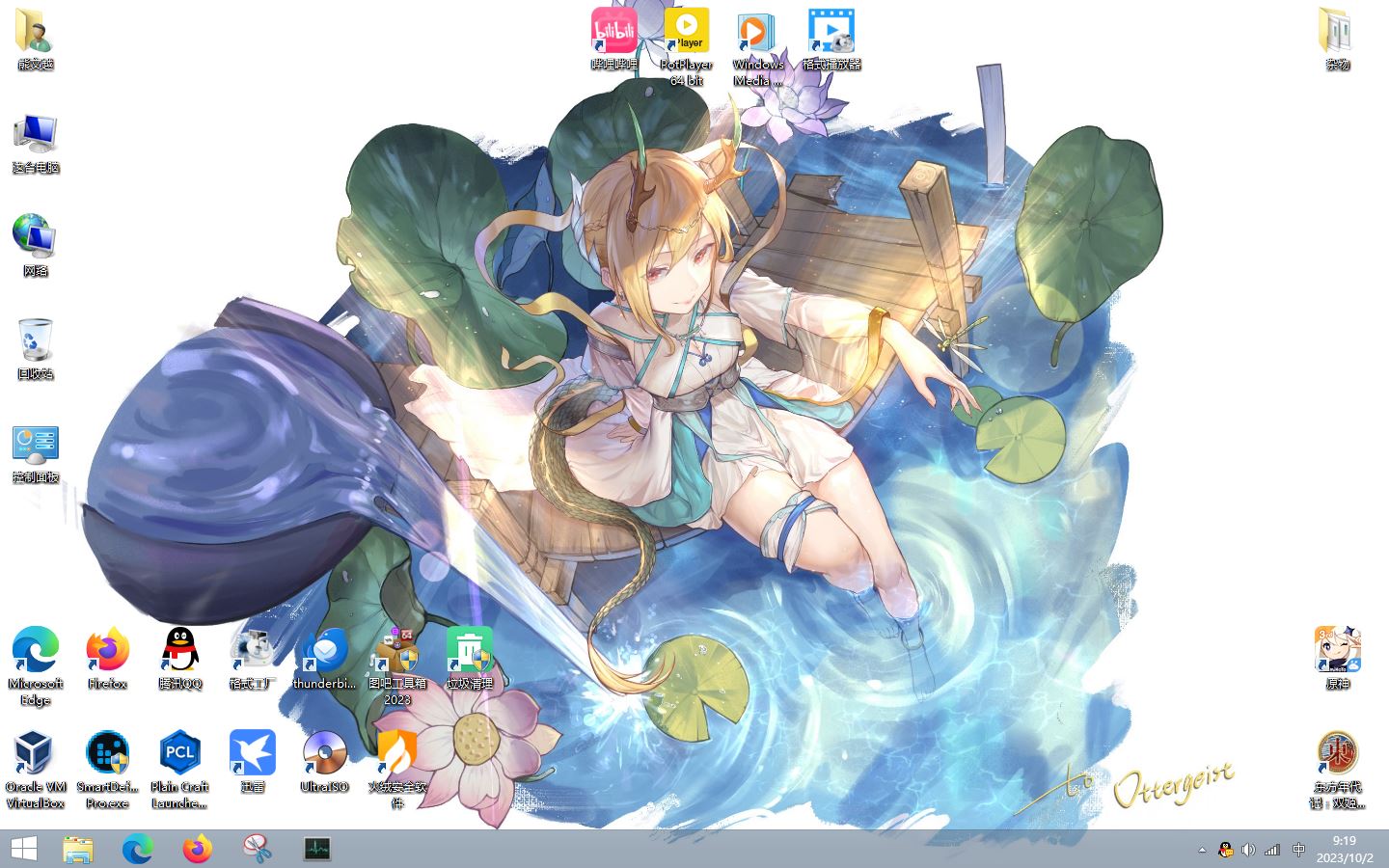Click the Oracle VM VirtualBox icon
This screenshot has height=868, width=1389.
(36, 754)
